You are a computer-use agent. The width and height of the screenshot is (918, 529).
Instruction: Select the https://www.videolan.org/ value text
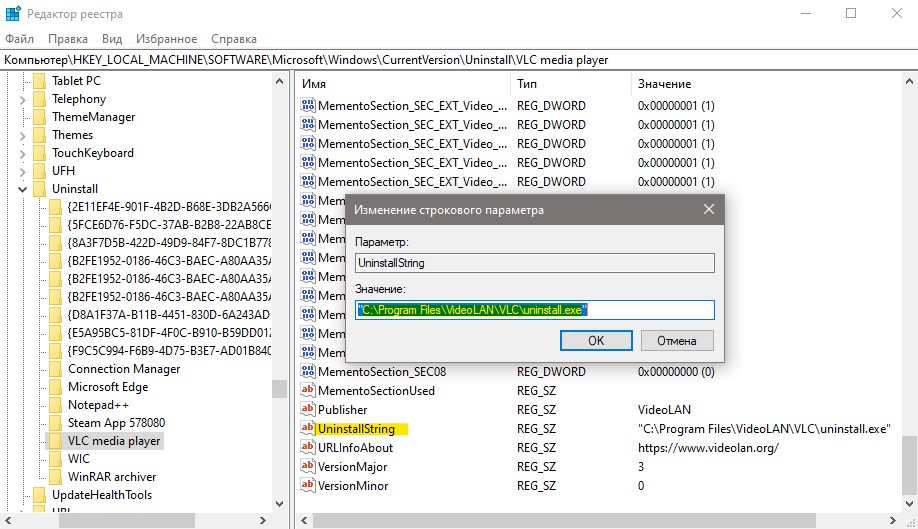coord(708,448)
